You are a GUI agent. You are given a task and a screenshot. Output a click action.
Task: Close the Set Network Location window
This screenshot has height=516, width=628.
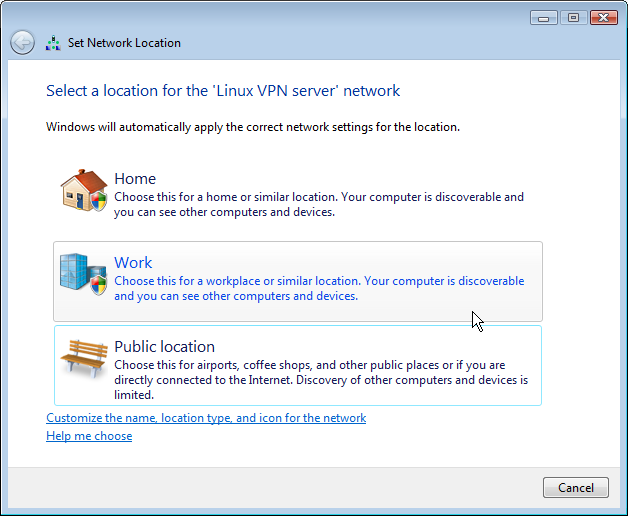pos(604,18)
